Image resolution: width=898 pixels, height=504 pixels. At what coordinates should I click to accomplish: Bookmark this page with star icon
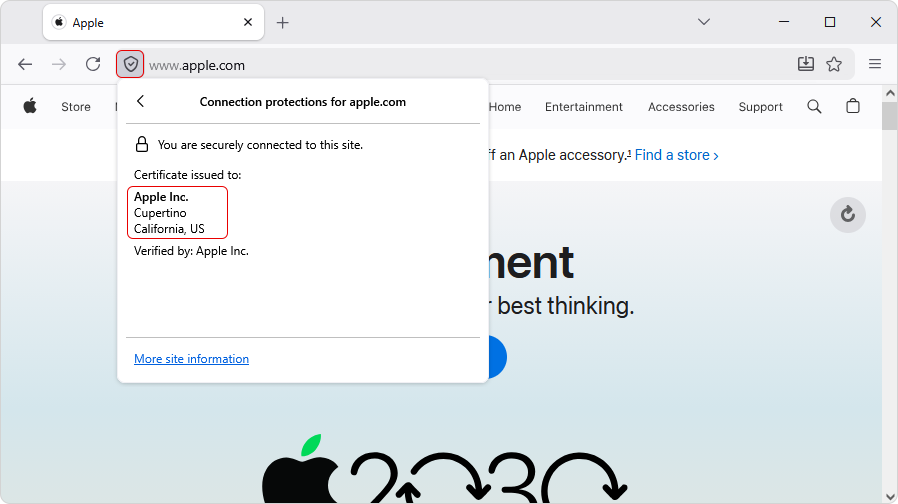pos(834,64)
